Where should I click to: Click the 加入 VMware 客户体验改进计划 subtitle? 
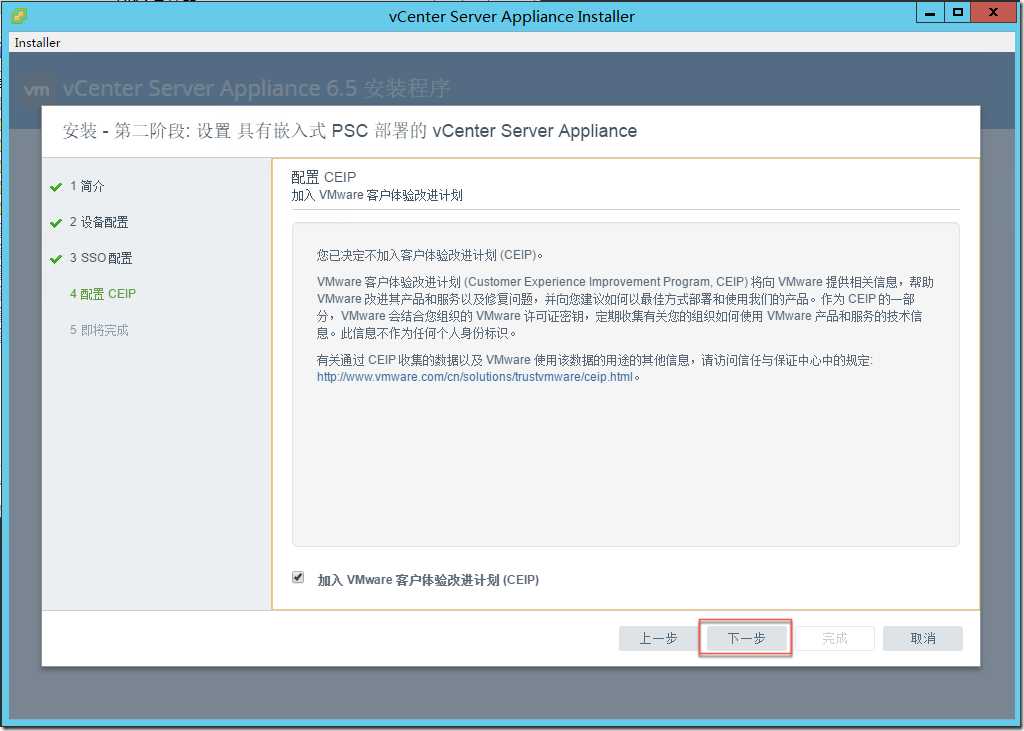click(x=377, y=195)
